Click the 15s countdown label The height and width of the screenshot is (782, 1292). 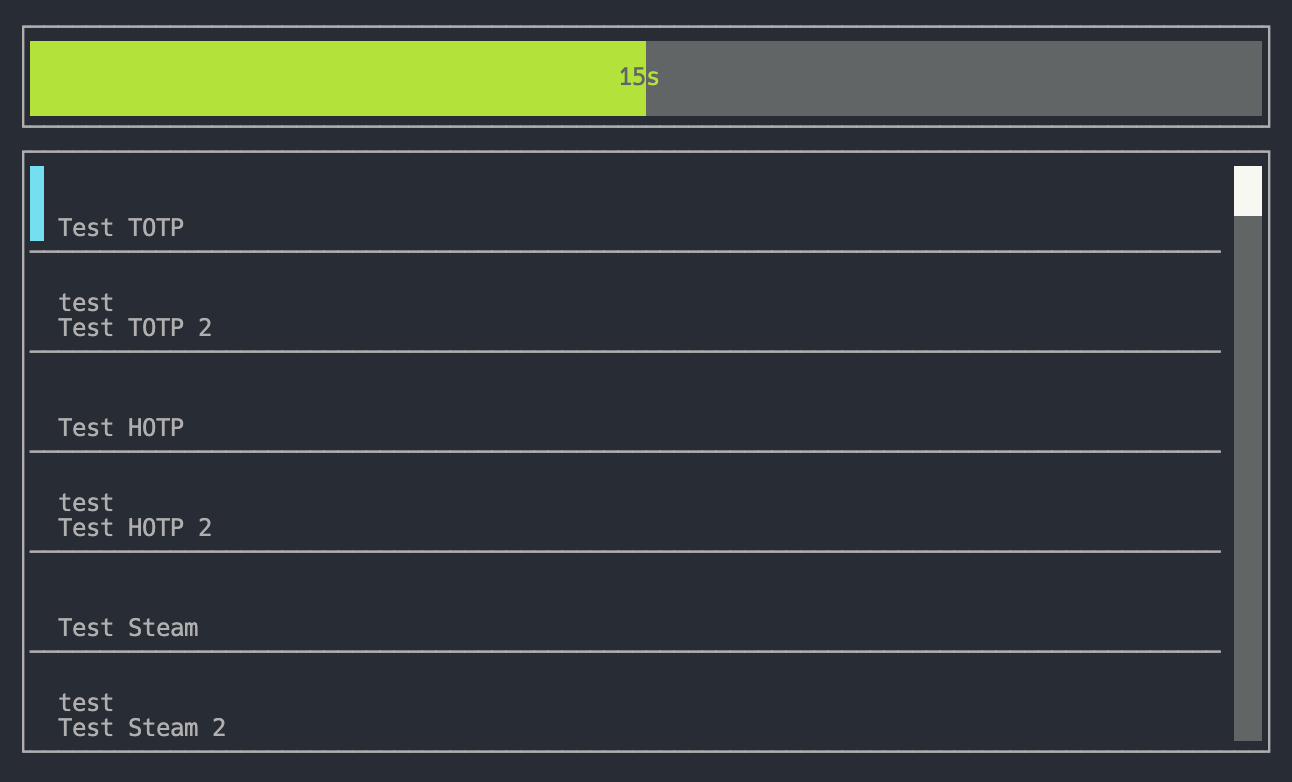pos(638,77)
